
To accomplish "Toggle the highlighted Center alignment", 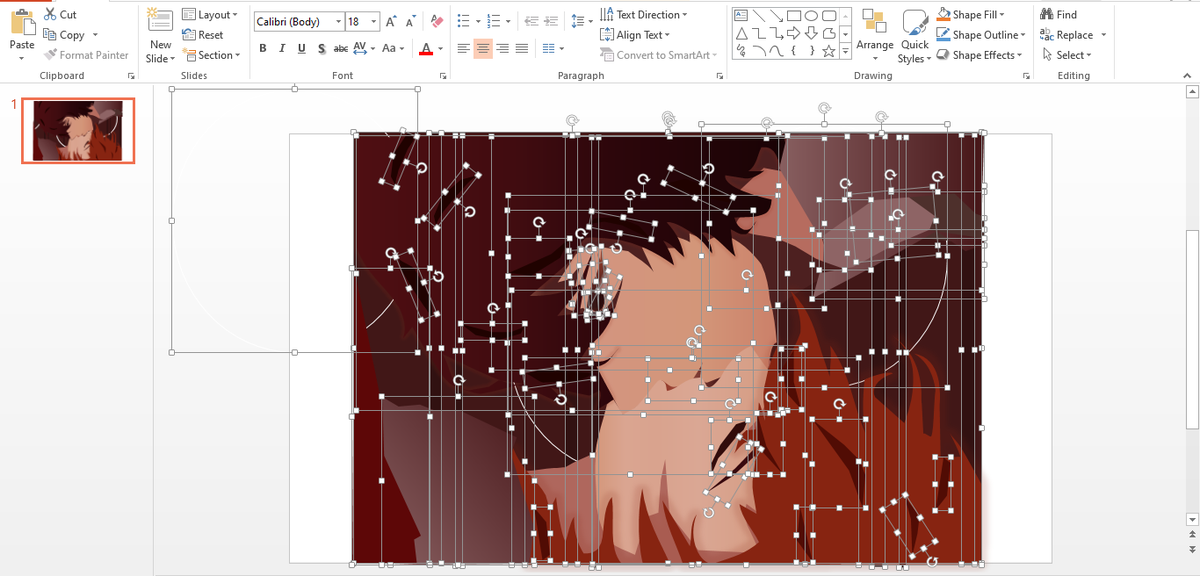I will (x=483, y=49).
